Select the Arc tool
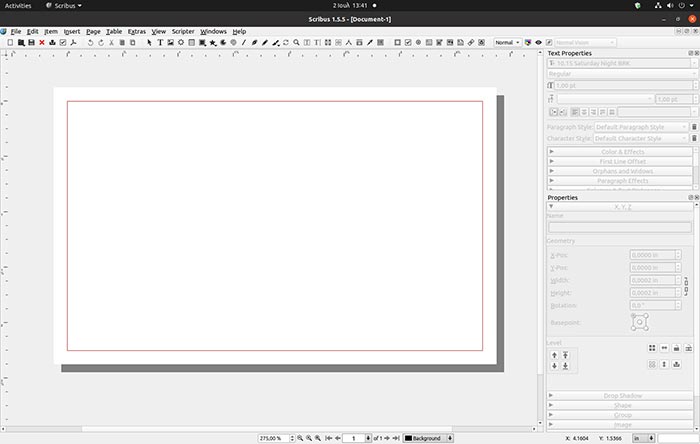Screen dimensions: 700x444 (x=223, y=42)
